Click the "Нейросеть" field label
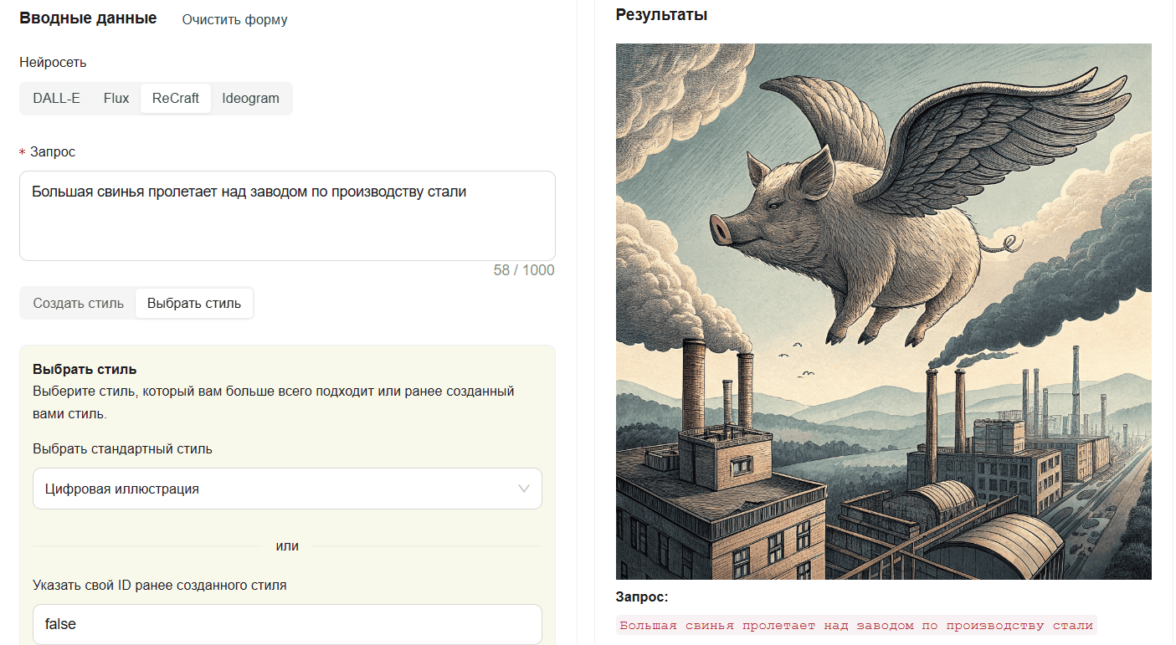1176x645 pixels. [53, 62]
